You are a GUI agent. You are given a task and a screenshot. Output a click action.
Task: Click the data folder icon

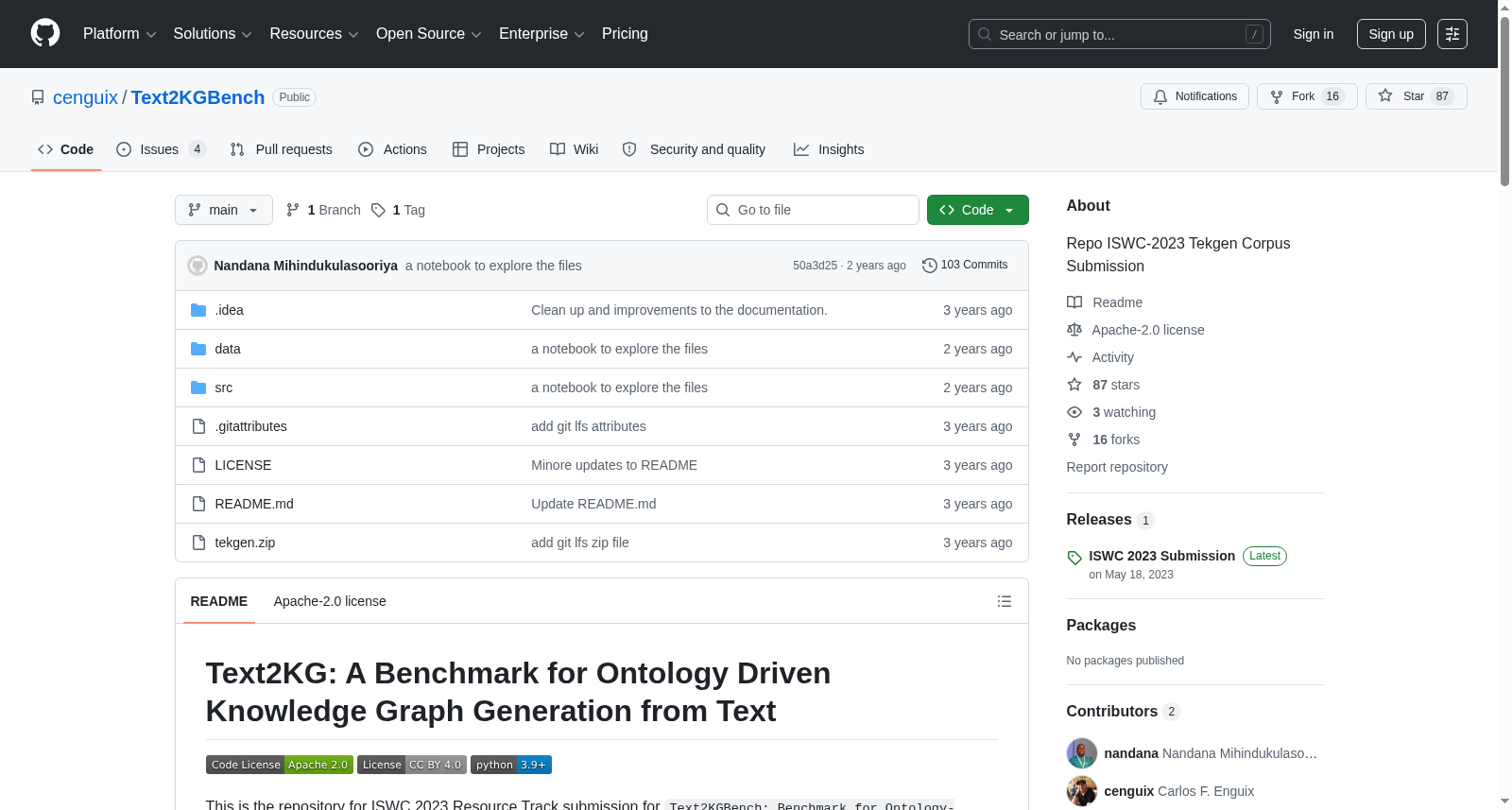(x=198, y=349)
